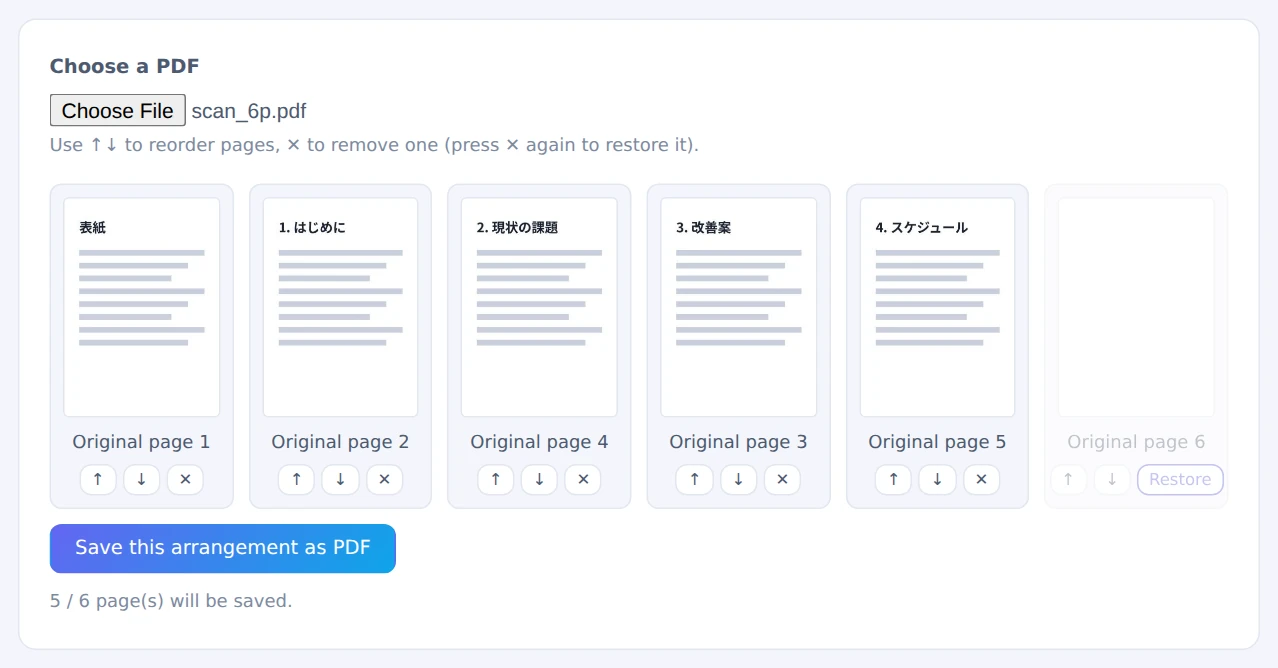Click '5 / 6 page(s) will be saved.' text
Screen dimensions: 1278x668
171,601
